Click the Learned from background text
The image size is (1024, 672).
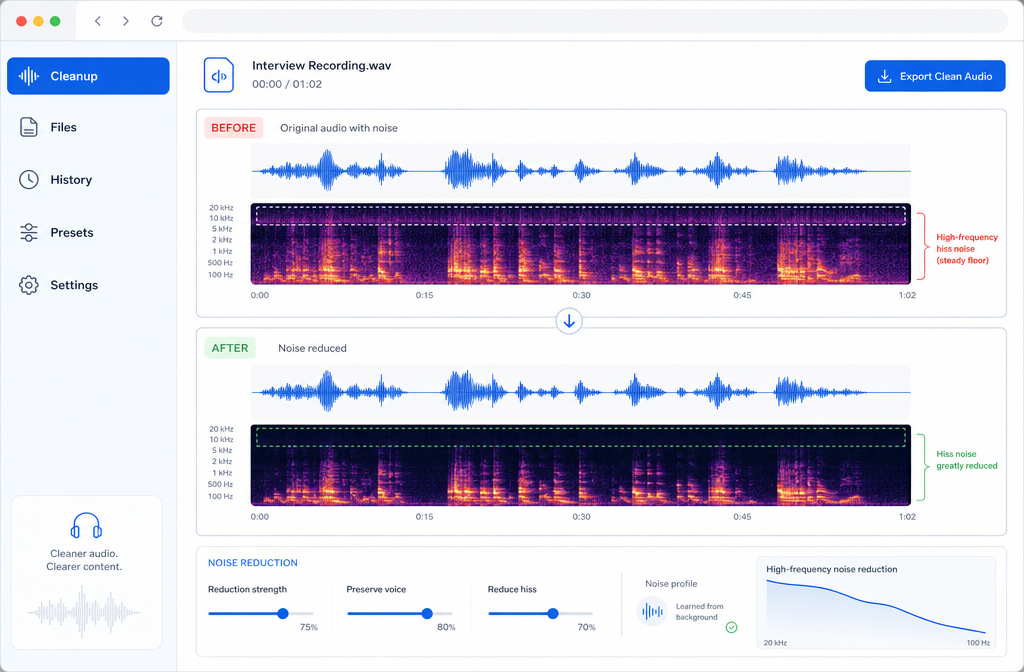699,611
